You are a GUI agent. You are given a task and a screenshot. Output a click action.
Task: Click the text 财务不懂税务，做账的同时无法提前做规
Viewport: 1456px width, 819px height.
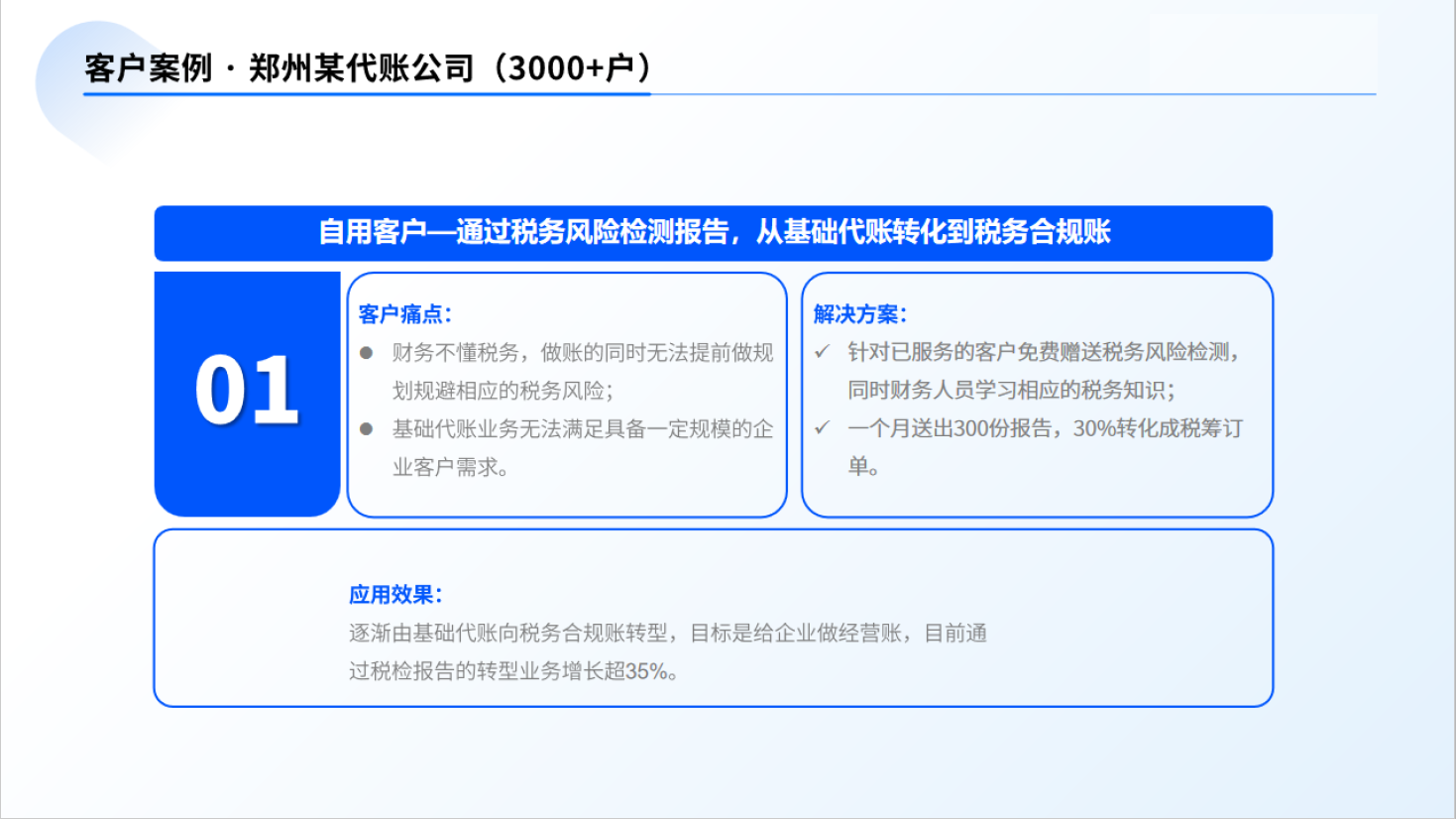click(x=582, y=353)
